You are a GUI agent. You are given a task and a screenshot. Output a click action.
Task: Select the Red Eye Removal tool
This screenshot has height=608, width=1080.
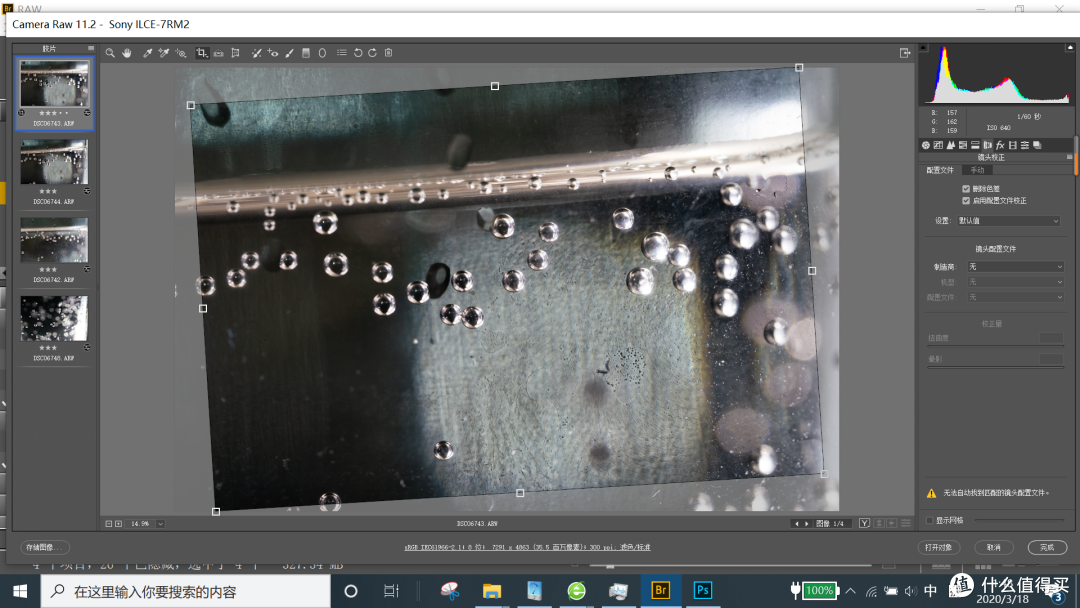[273, 53]
